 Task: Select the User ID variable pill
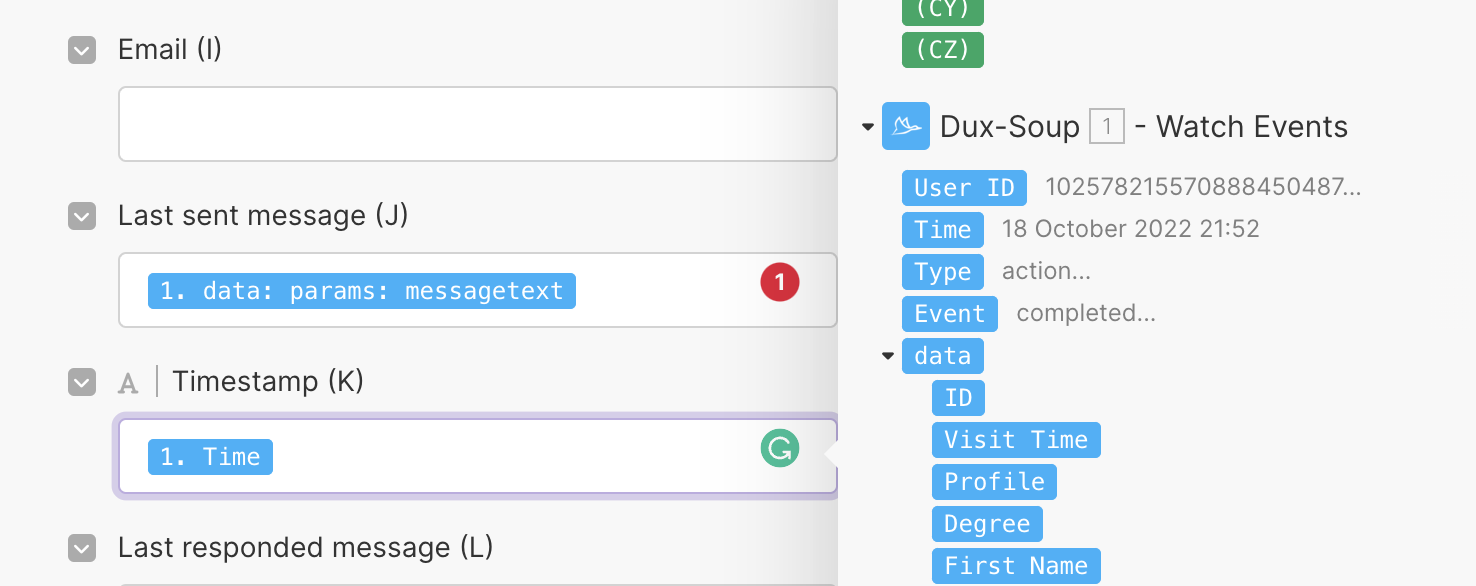963,188
